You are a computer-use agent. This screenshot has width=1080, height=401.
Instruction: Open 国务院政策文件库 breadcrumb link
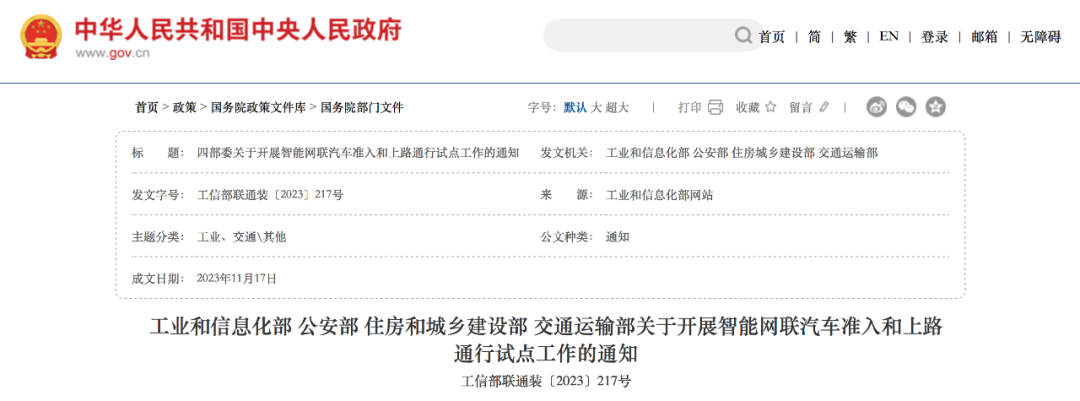point(258,107)
